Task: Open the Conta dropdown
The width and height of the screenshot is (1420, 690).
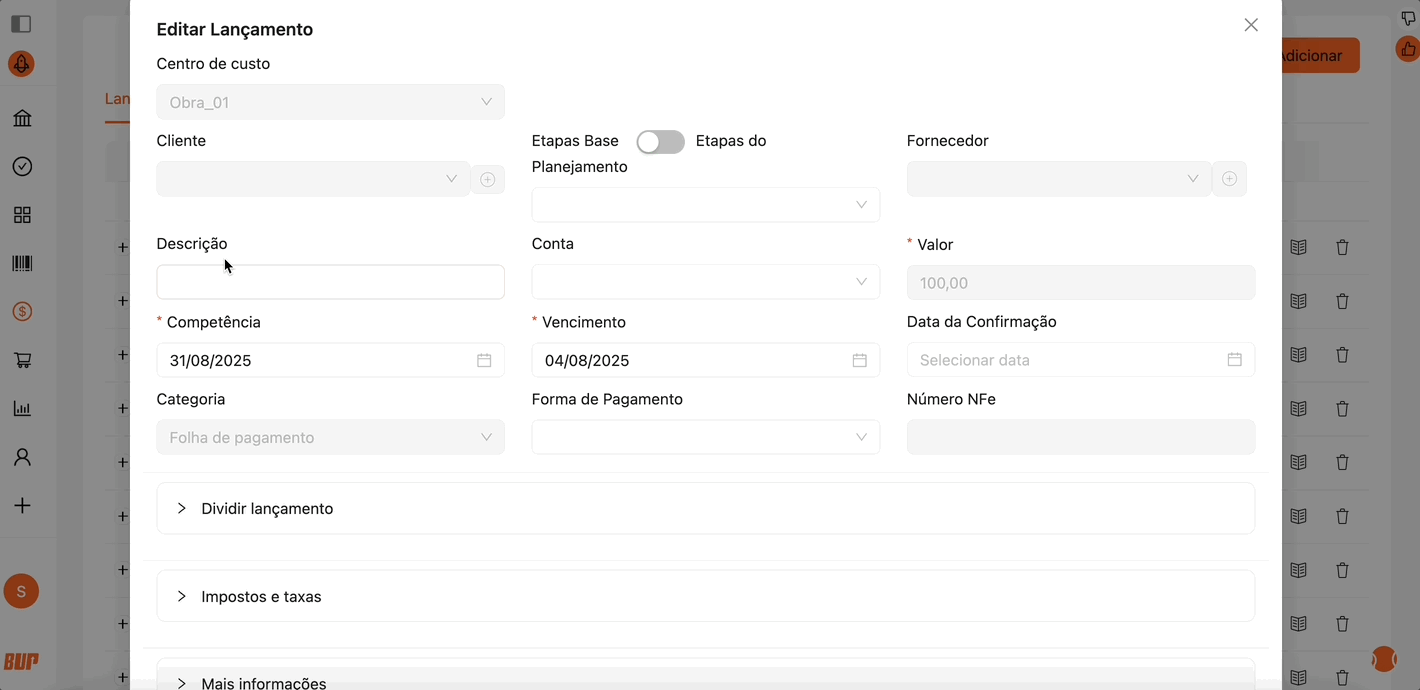Action: [705, 282]
